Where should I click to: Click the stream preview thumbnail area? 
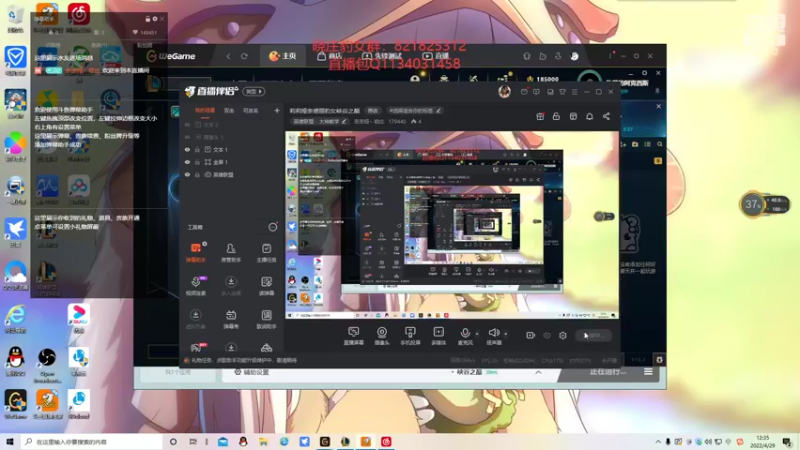coord(452,226)
